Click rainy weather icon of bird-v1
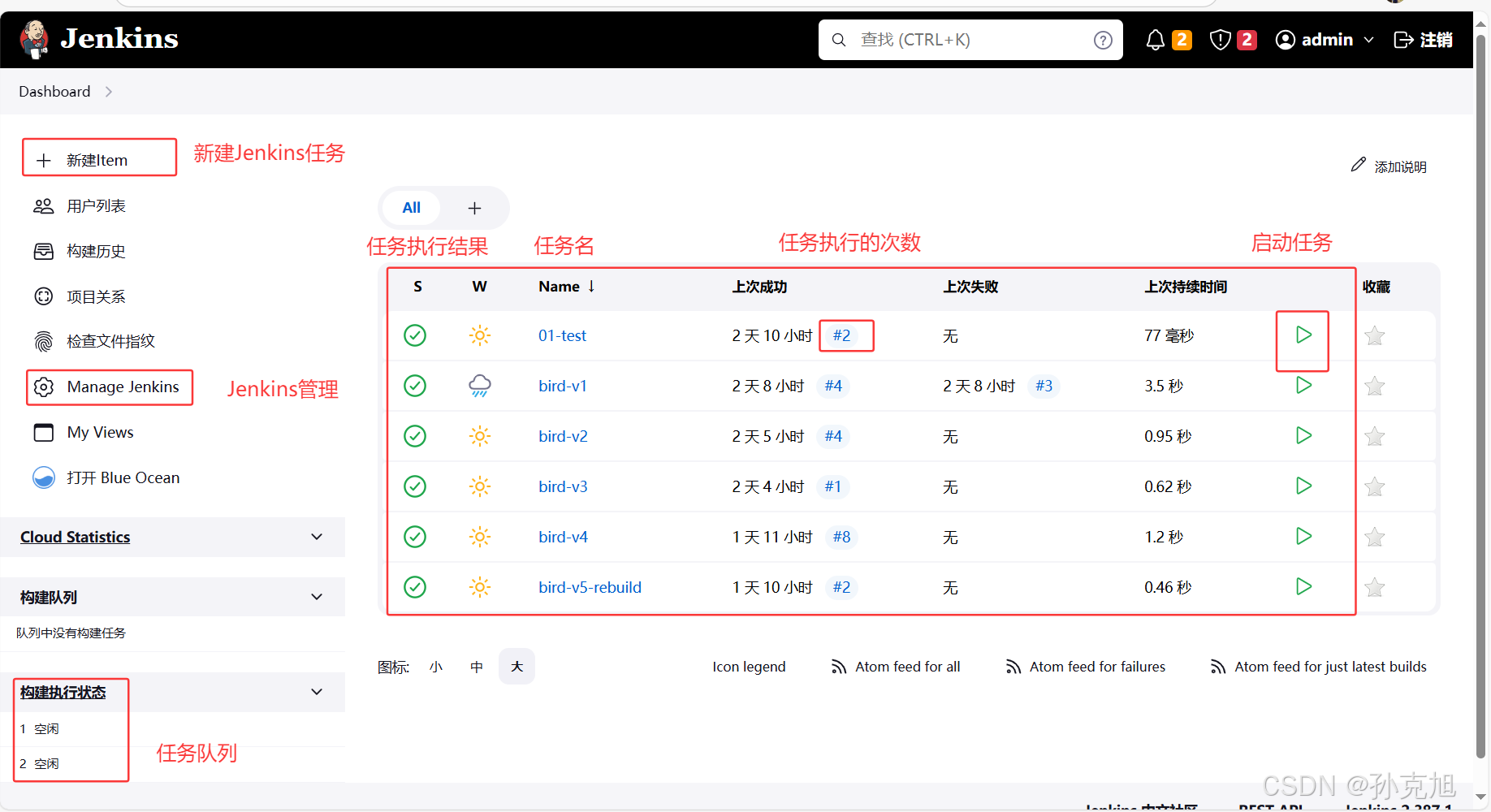Screen dimensions: 1491x812 tap(480, 386)
